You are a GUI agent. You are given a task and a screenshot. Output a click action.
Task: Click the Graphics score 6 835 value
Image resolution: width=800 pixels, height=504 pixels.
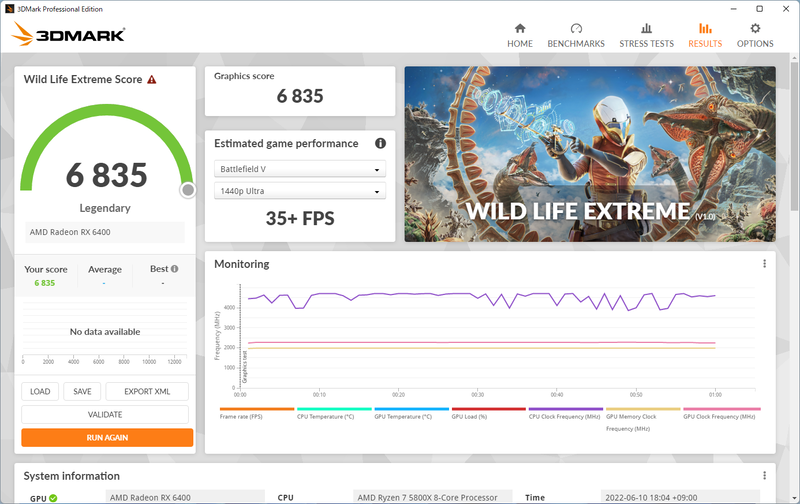coord(300,96)
